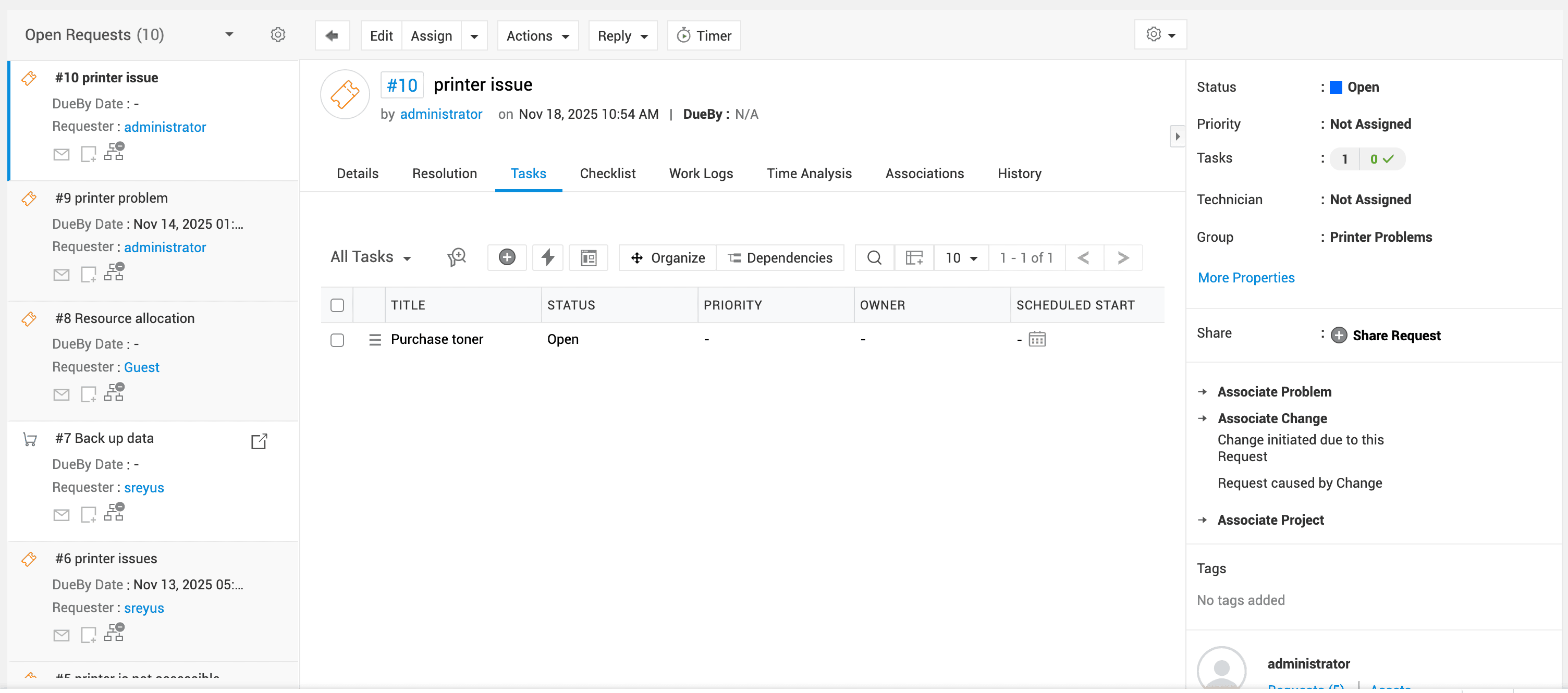The height and width of the screenshot is (693, 1568).
Task: Open #7 Back up data in new window icon
Action: pos(259,441)
